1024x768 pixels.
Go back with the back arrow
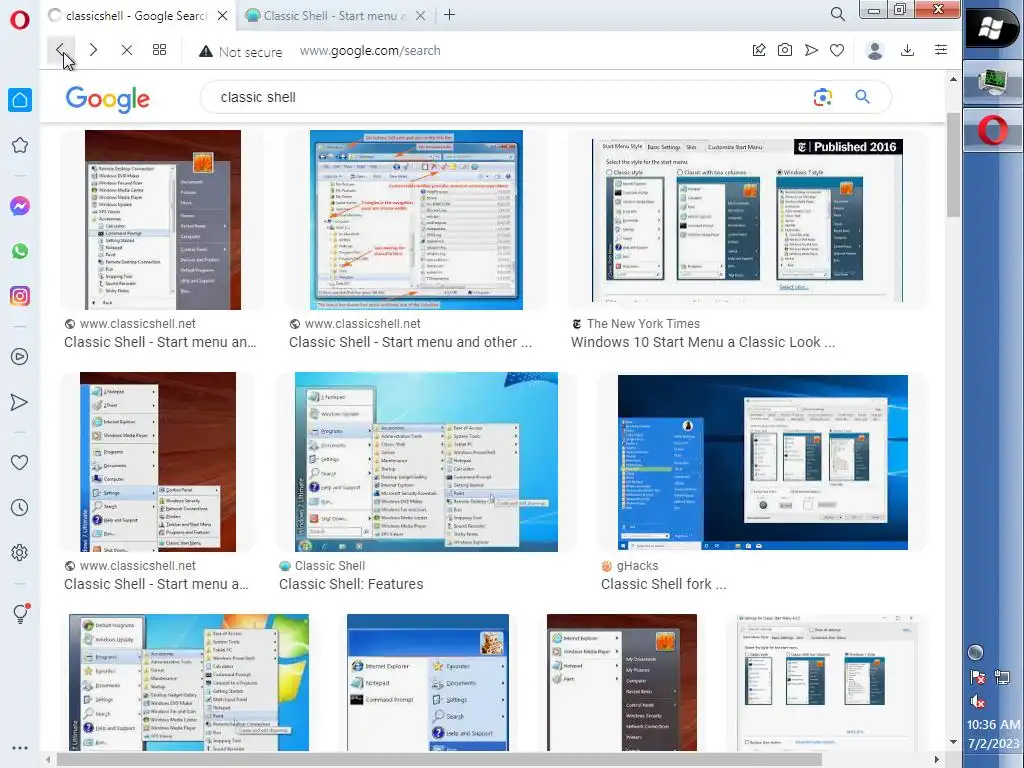[60, 50]
